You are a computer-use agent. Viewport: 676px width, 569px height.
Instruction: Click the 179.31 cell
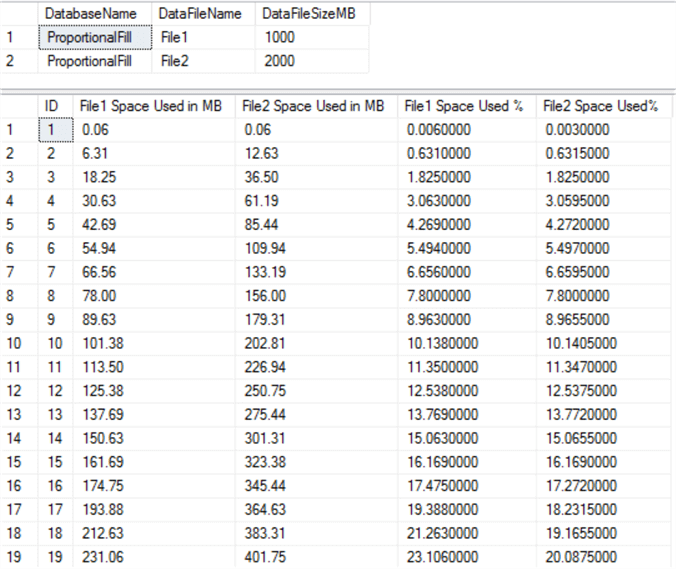coord(316,319)
